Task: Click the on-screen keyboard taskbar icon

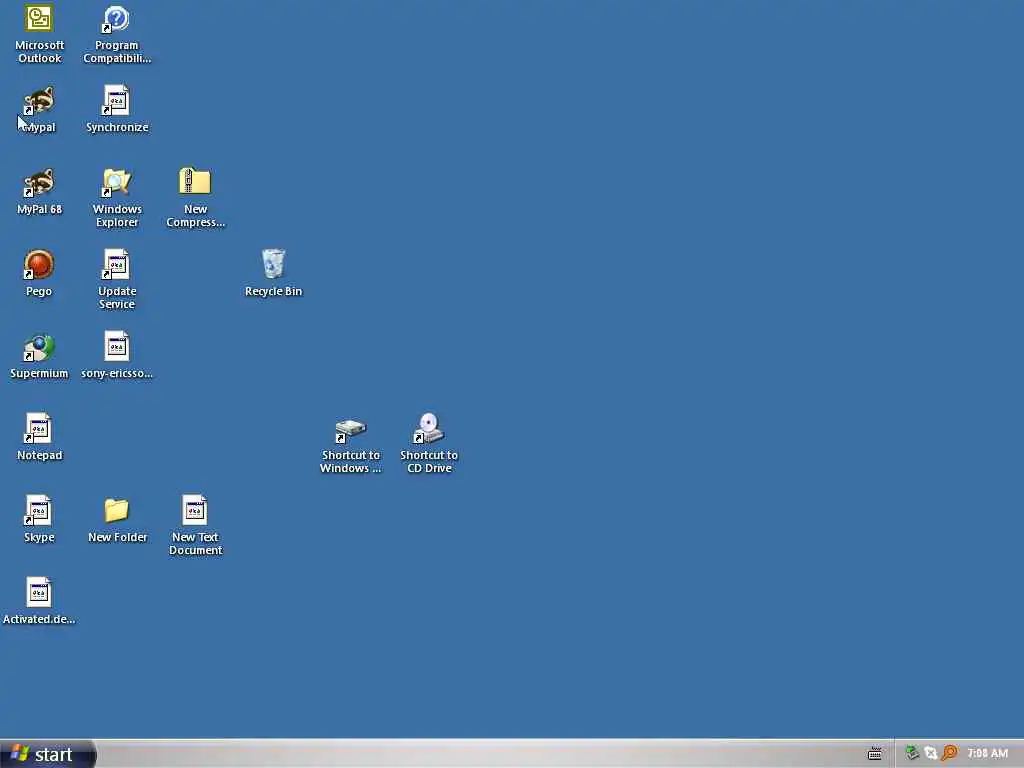Action: pyautogui.click(x=875, y=754)
